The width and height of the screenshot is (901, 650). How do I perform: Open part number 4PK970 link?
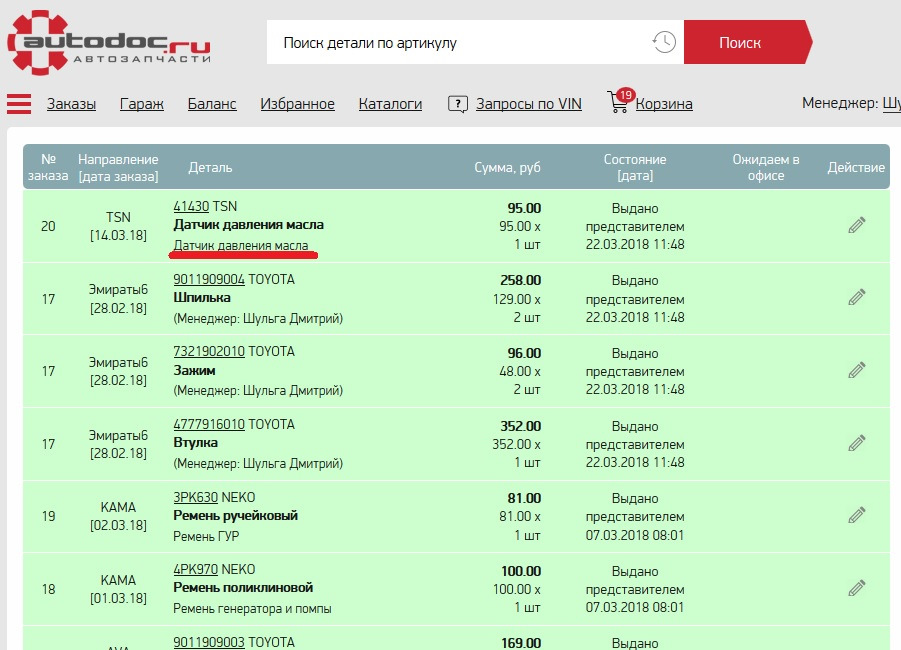pyautogui.click(x=195, y=570)
